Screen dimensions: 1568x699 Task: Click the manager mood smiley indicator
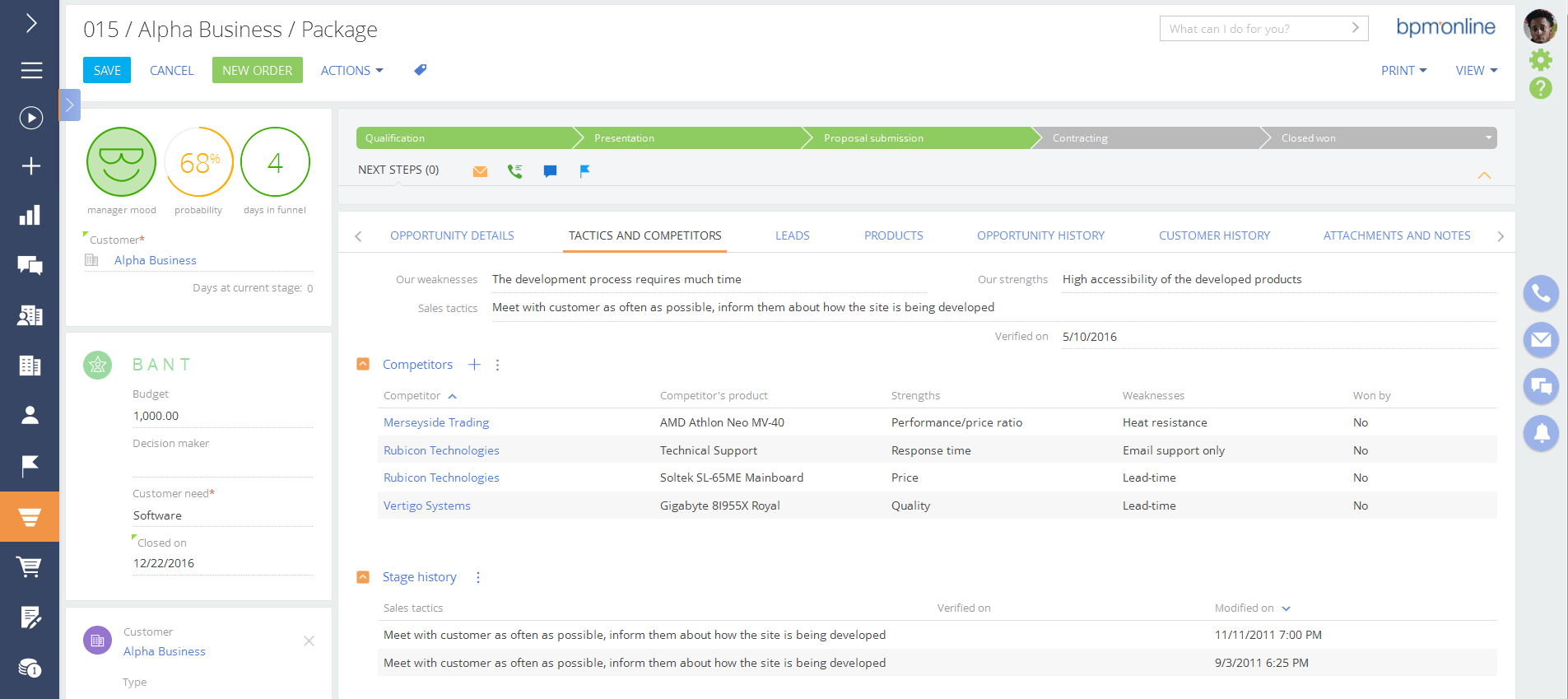(122, 162)
